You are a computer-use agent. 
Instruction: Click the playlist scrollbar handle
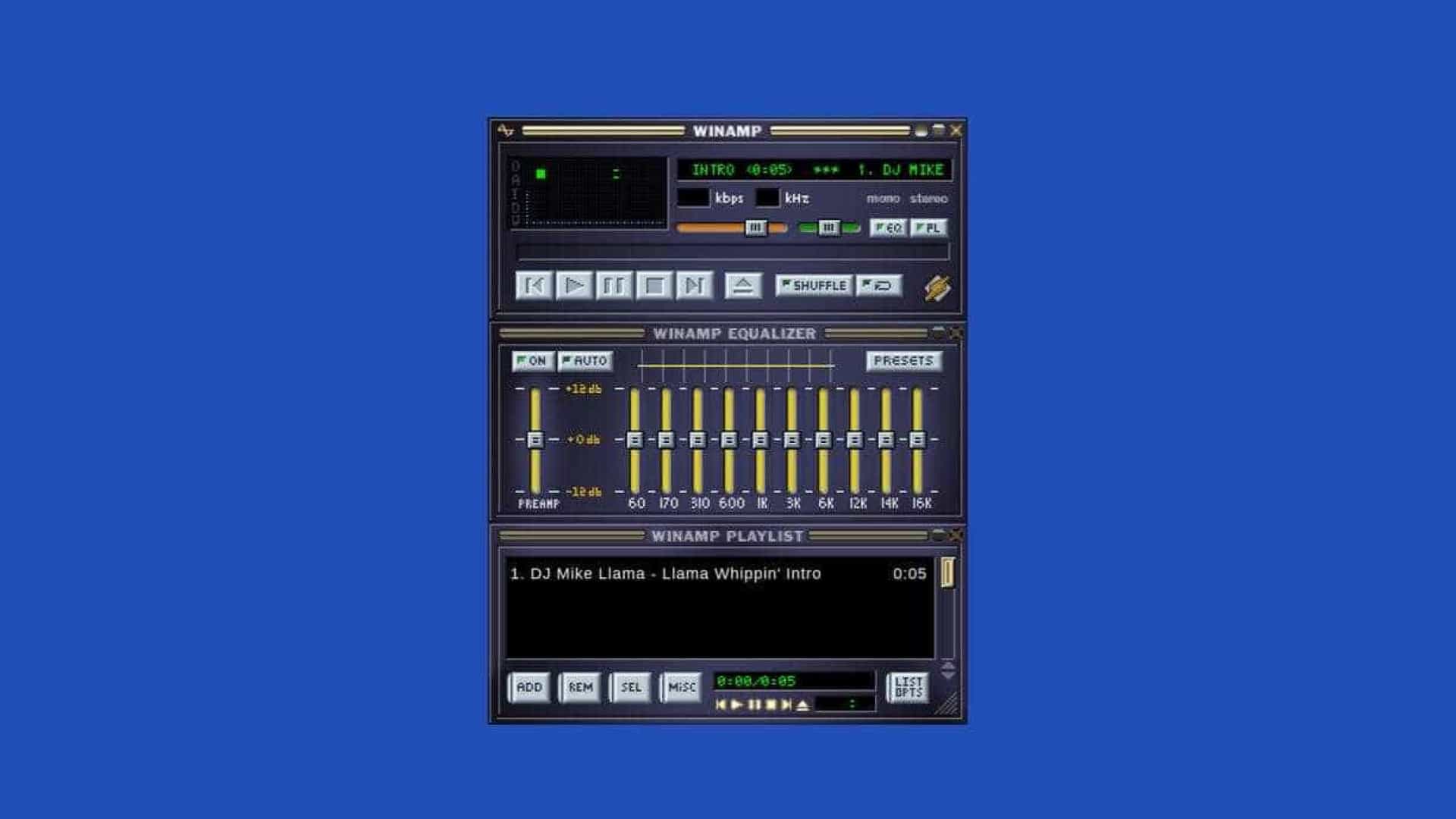coord(948,573)
